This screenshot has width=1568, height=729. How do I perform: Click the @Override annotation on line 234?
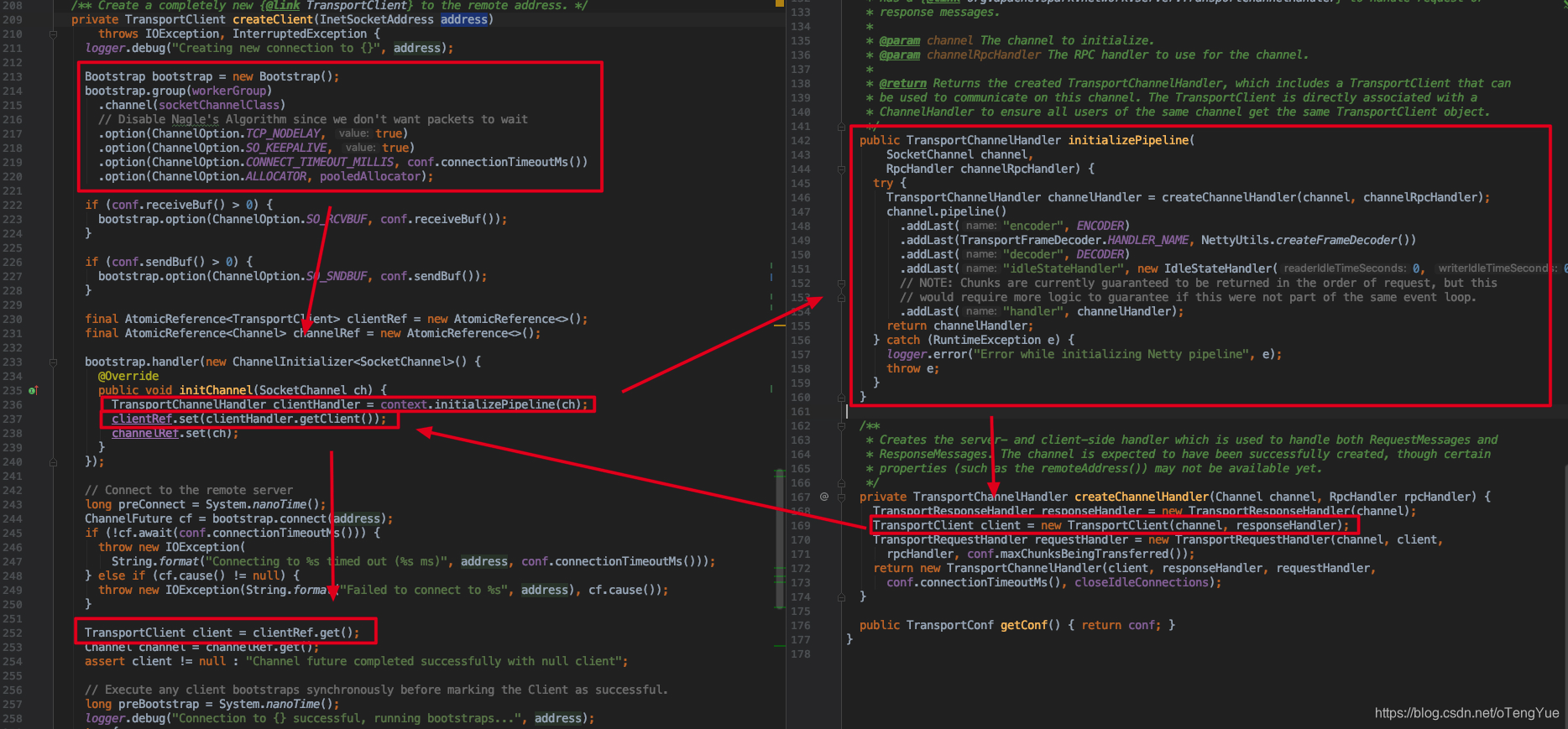point(128,376)
